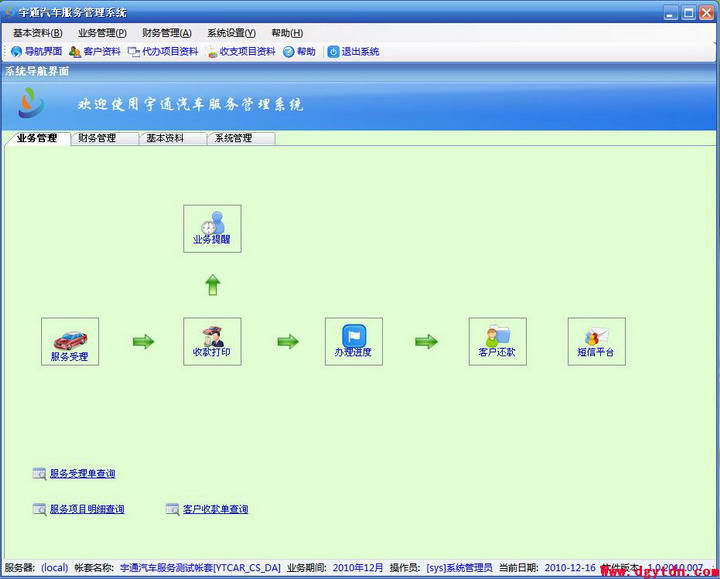Switch to the 系统管理 tab
The width and height of the screenshot is (720, 579).
coord(241,138)
